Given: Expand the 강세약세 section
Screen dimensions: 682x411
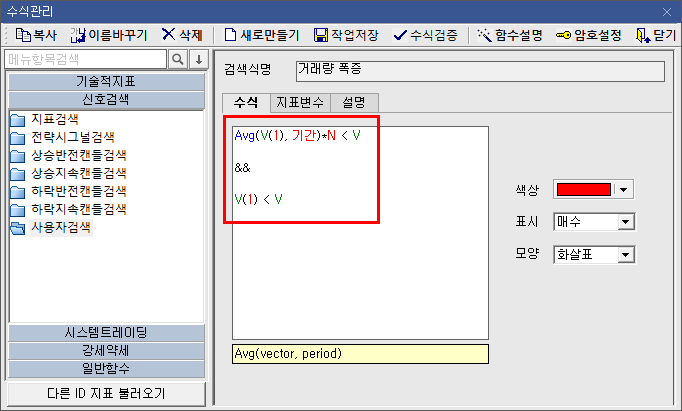Looking at the screenshot, I should tap(106, 351).
